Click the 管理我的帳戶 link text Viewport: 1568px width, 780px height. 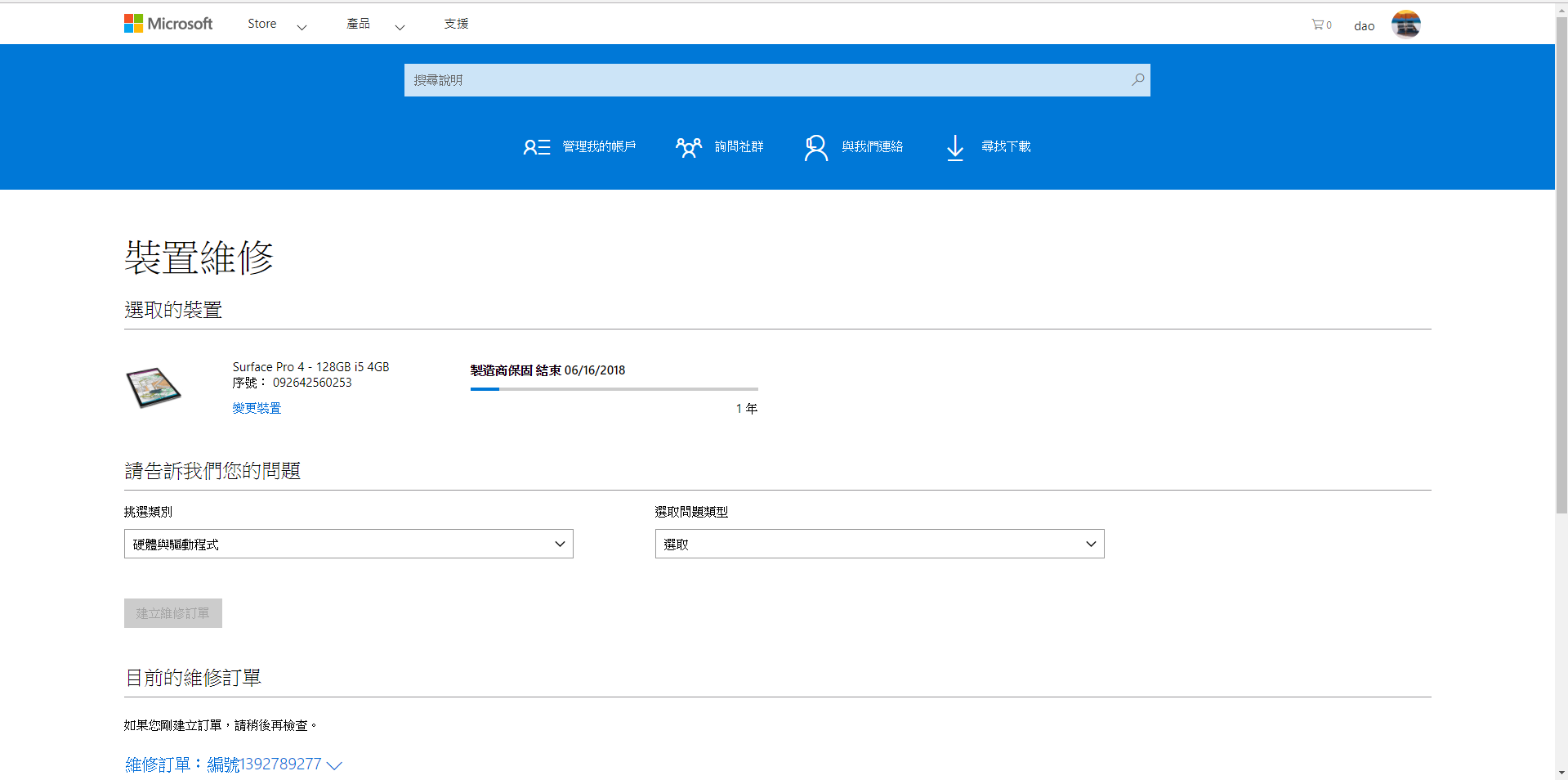point(599,146)
